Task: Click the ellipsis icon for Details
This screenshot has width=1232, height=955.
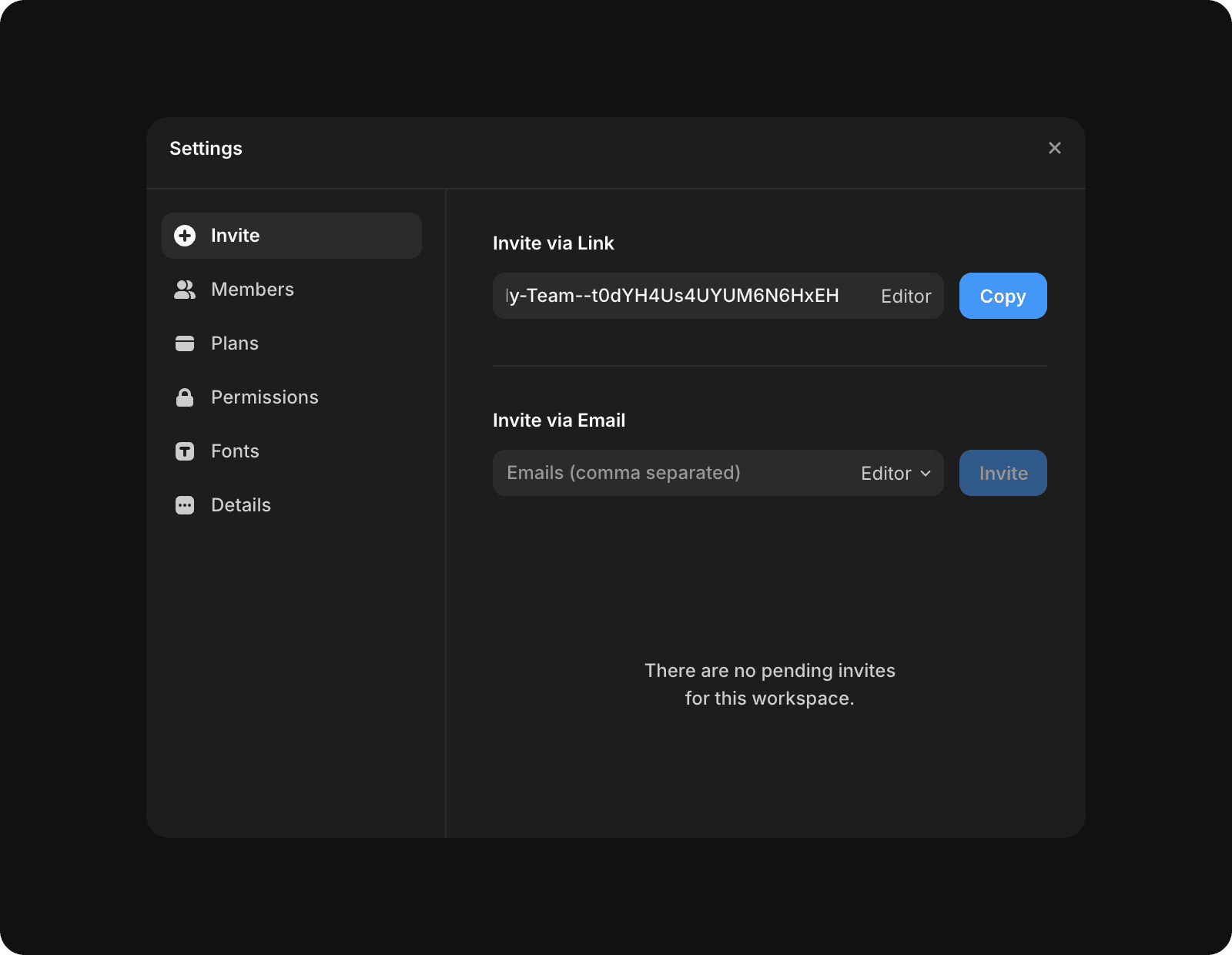Action: coord(185,505)
